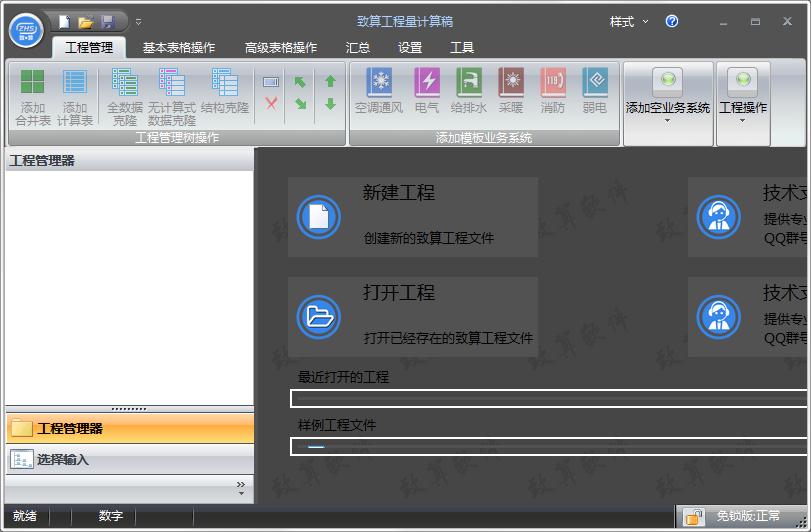Viewport: 811px width, 532px height.
Task: Add the 消防 template system
Action: 552,91
